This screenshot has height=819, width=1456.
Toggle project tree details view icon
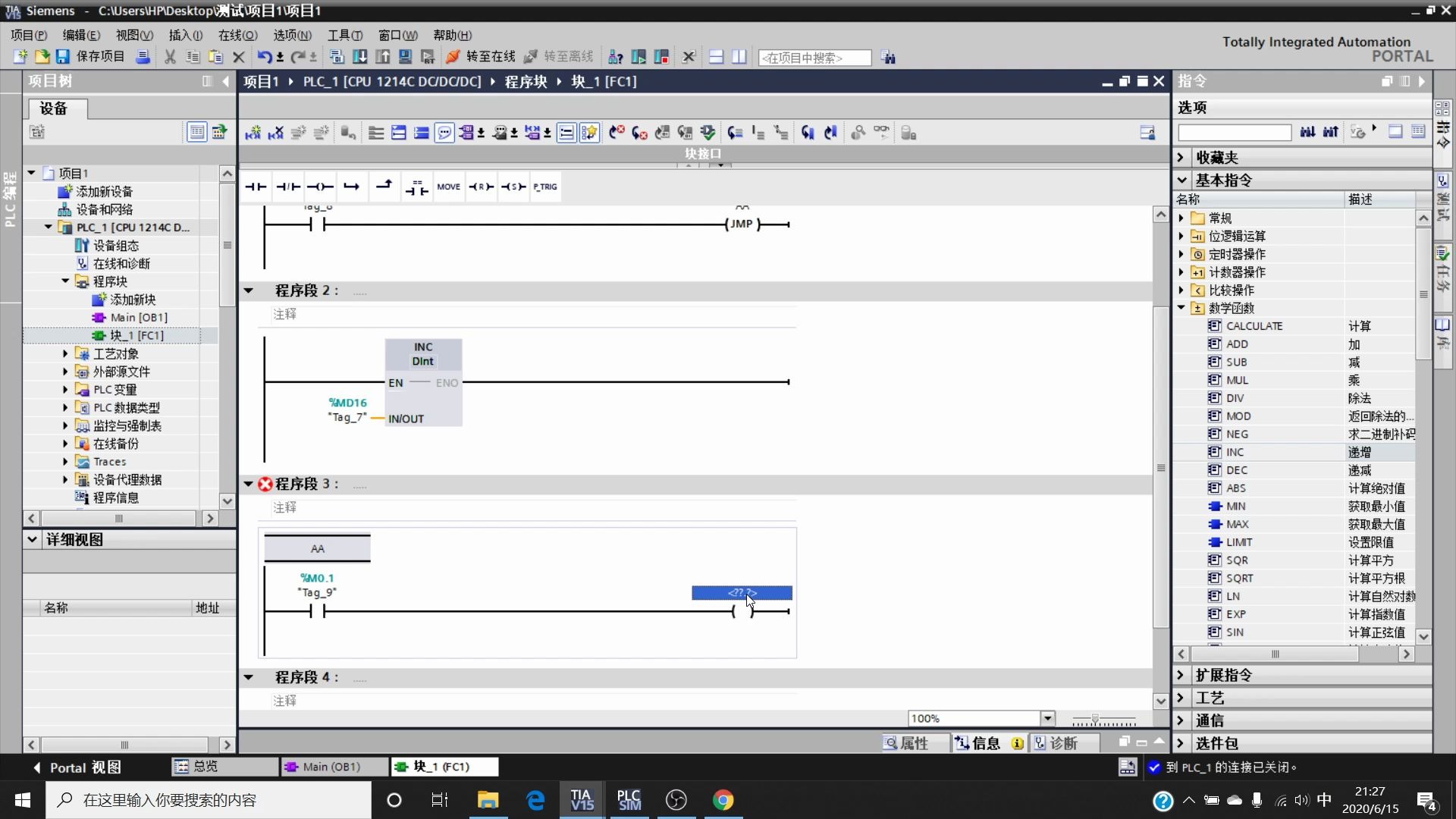(196, 132)
